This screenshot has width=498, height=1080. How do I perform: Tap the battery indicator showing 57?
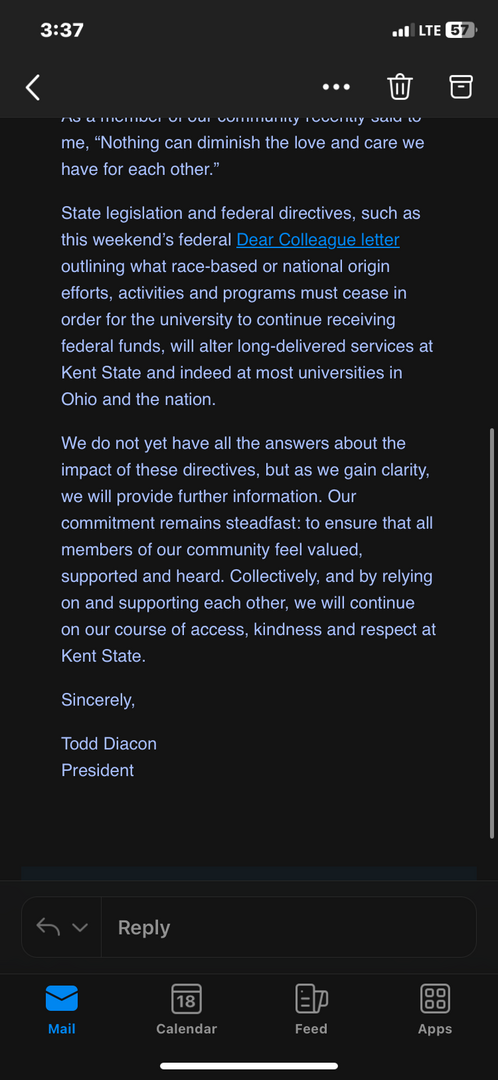pyautogui.click(x=461, y=30)
